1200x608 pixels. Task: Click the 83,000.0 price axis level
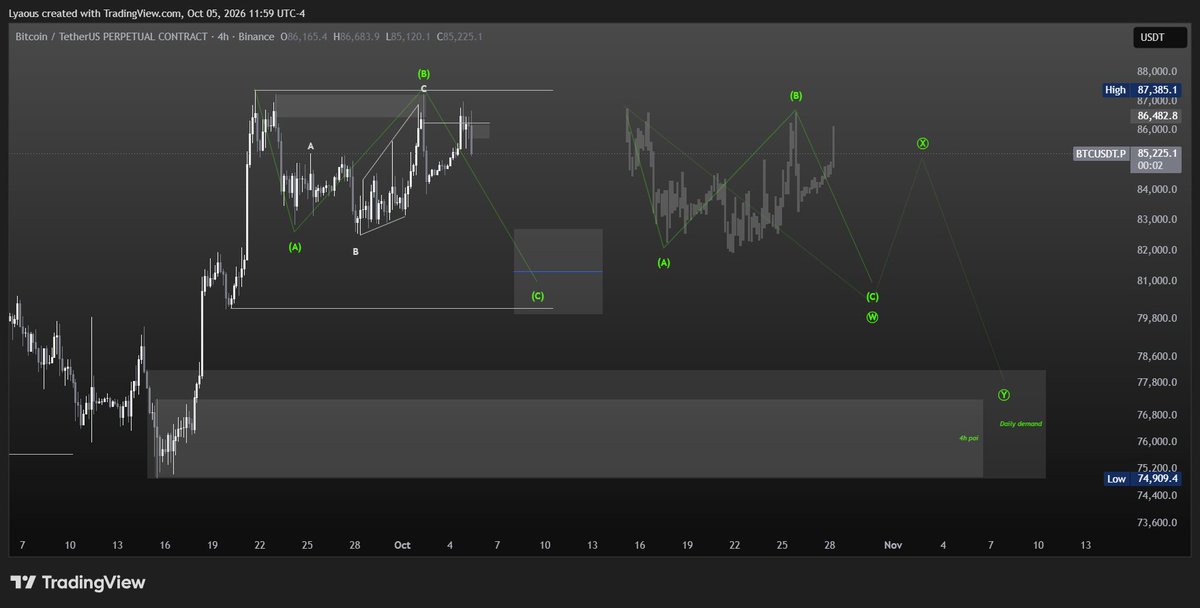pyautogui.click(x=1157, y=220)
